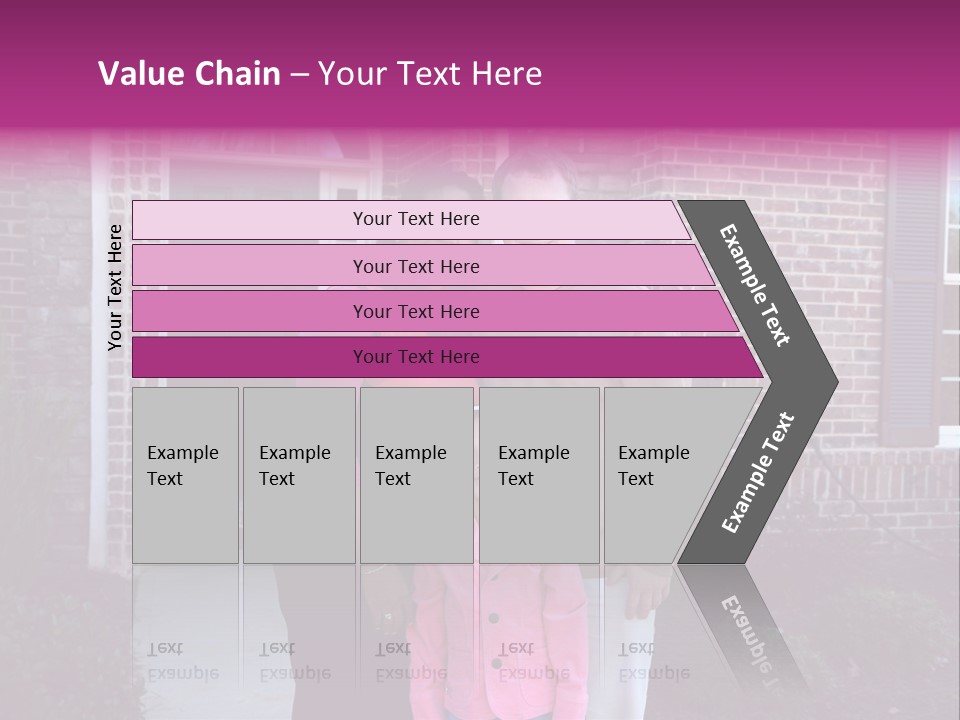Select the "Your Text Here" part of the title
Viewport: 960px width, 720px height.
429,74
